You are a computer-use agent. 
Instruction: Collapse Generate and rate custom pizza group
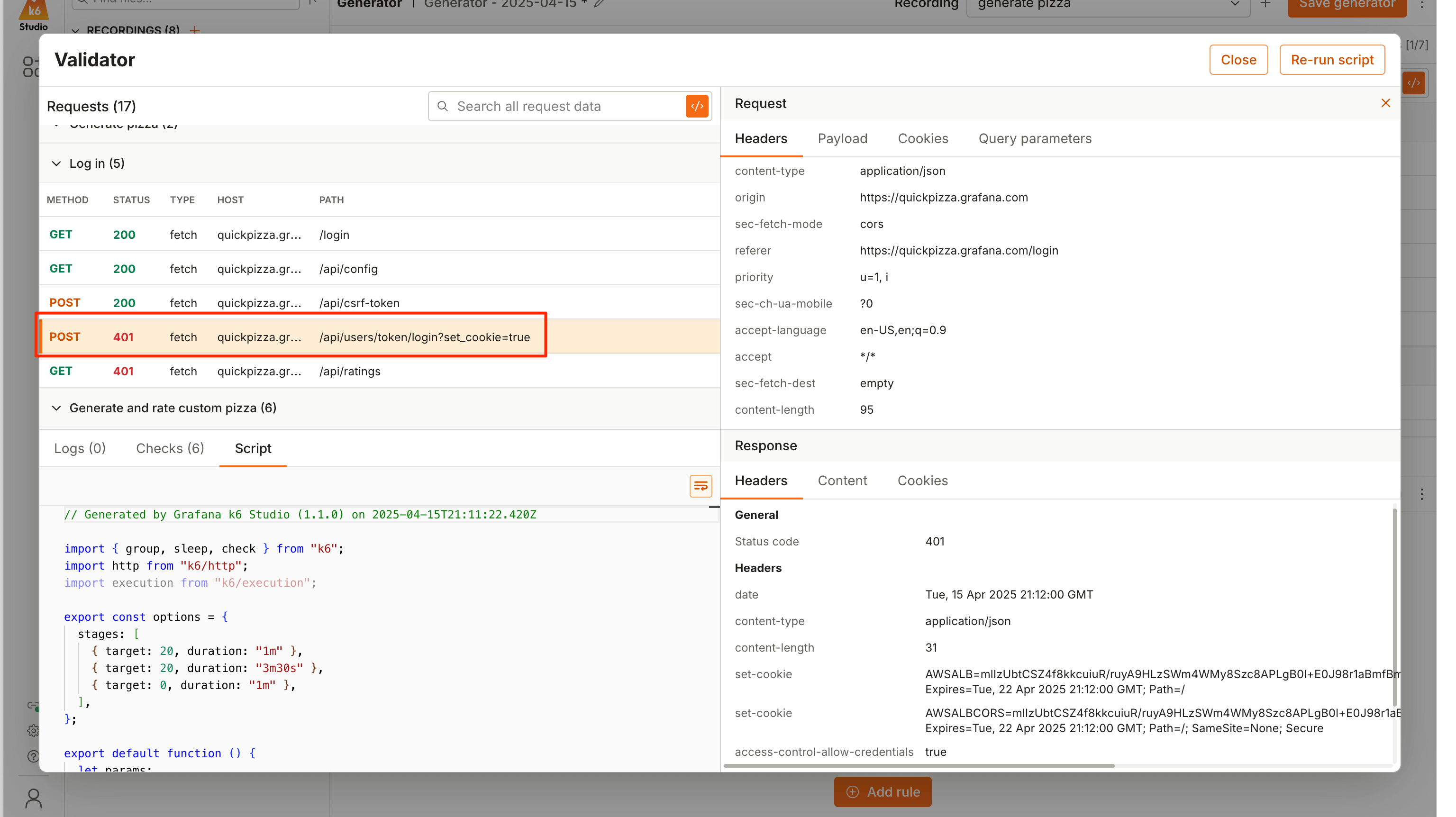click(56, 408)
